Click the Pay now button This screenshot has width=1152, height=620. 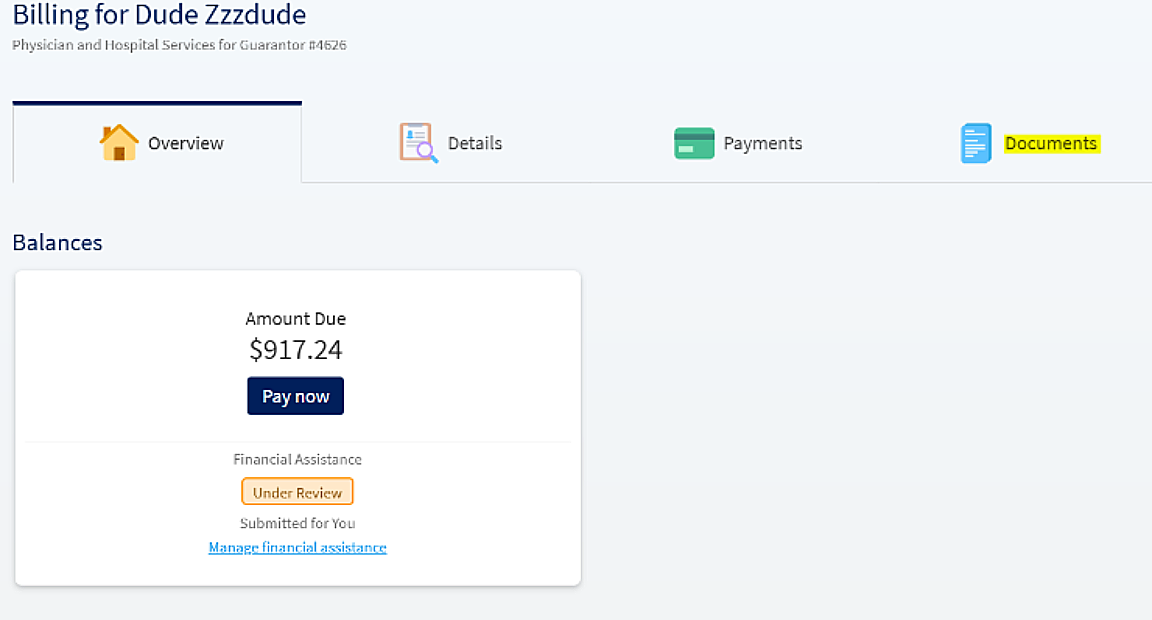click(x=295, y=396)
